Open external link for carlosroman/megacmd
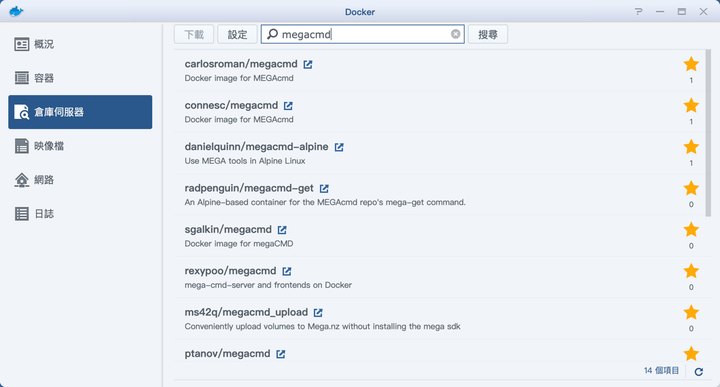The width and height of the screenshot is (720, 387). pyautogui.click(x=308, y=64)
